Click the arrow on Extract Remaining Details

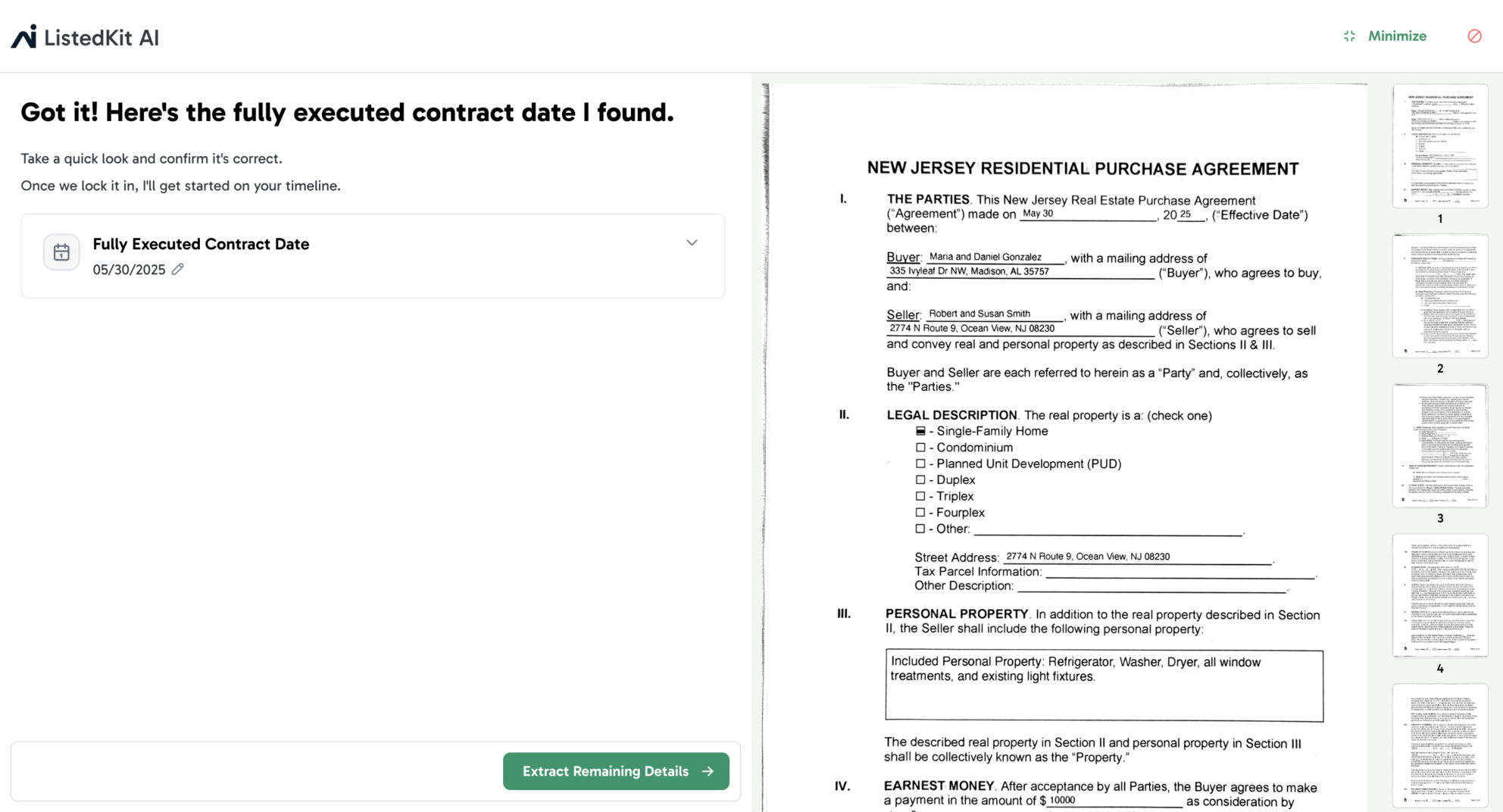point(708,771)
